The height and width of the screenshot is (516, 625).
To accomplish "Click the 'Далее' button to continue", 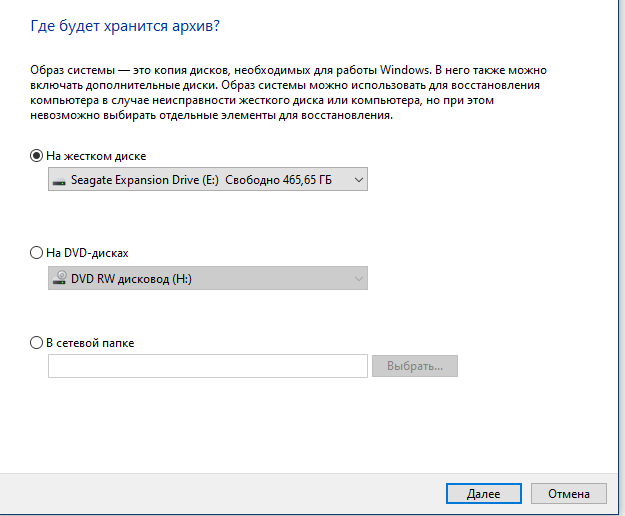I will pyautogui.click(x=483, y=494).
